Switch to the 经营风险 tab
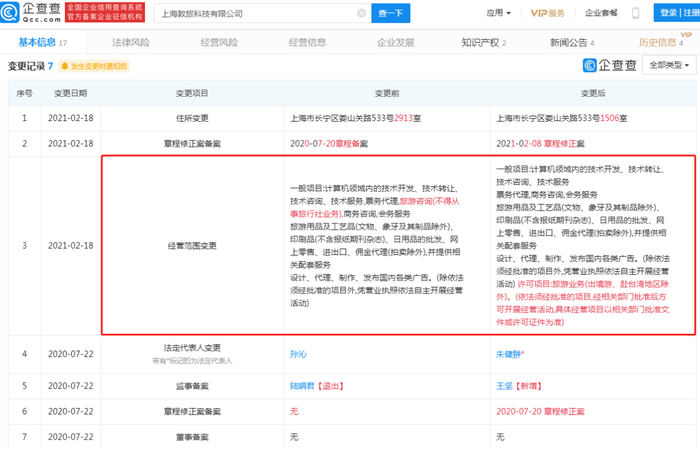Screen dimensions: 700x449 coord(219,42)
